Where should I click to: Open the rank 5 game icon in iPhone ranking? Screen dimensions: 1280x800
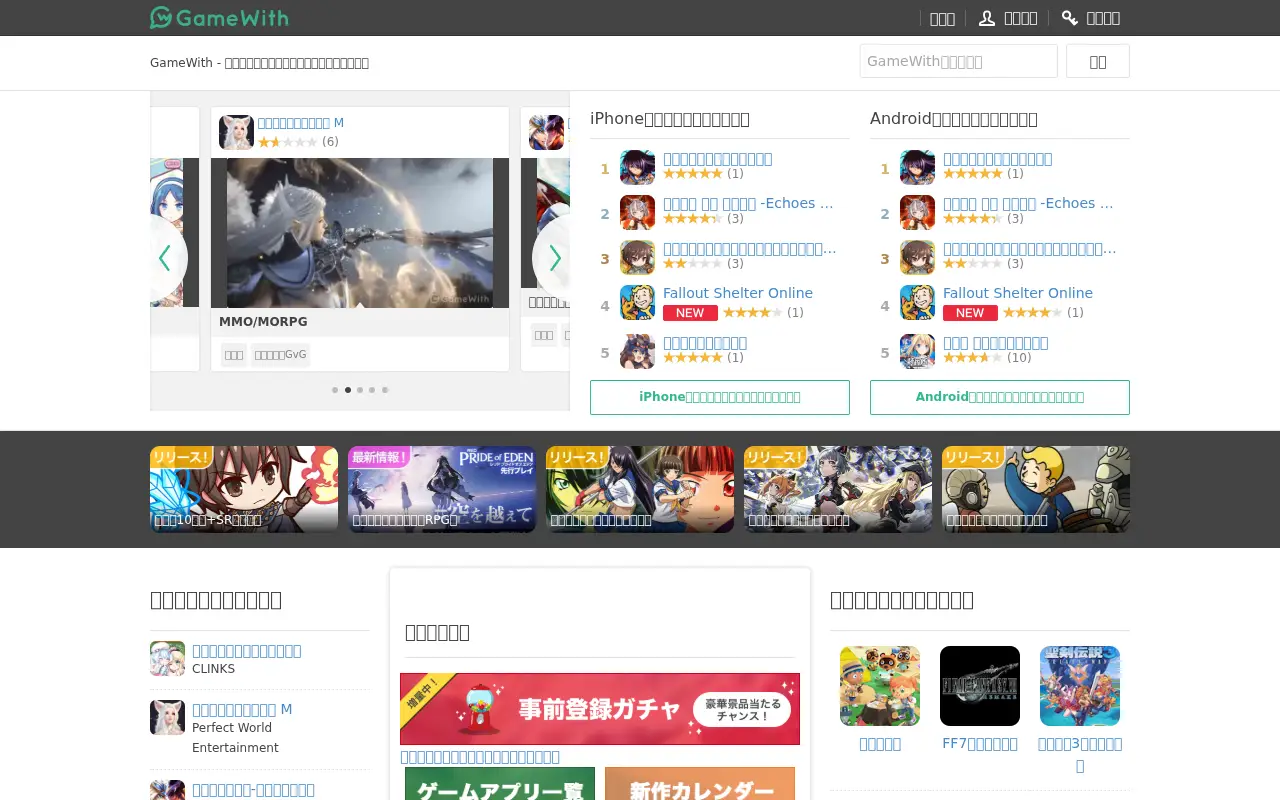click(637, 351)
